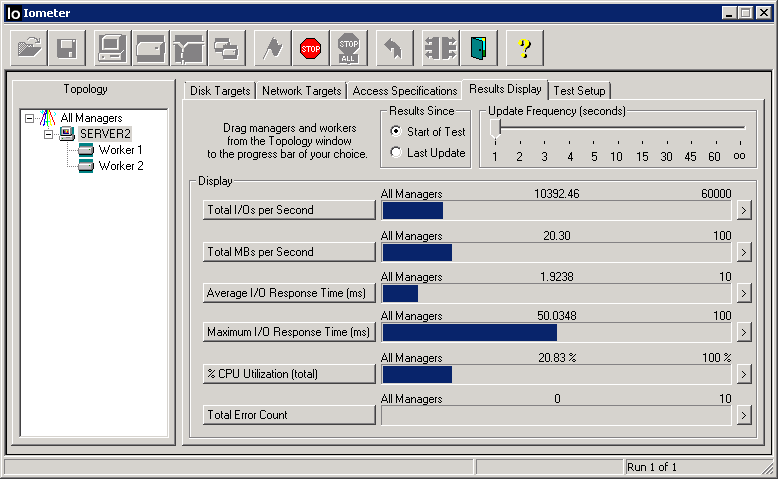Click the Update Frequency slider handle

click(496, 128)
